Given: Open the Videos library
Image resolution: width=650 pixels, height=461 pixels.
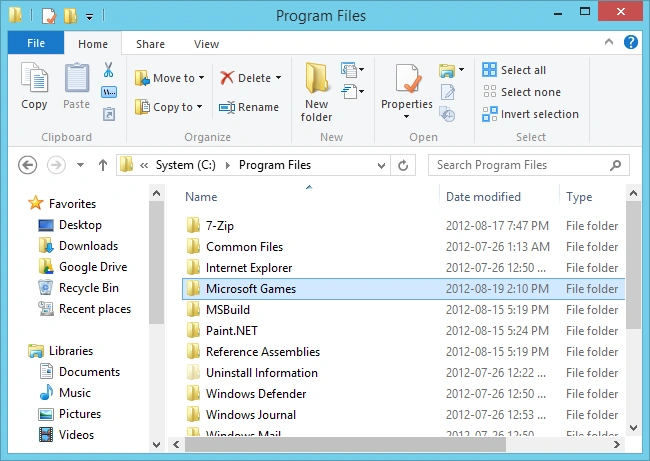Looking at the screenshot, I should [67, 434].
